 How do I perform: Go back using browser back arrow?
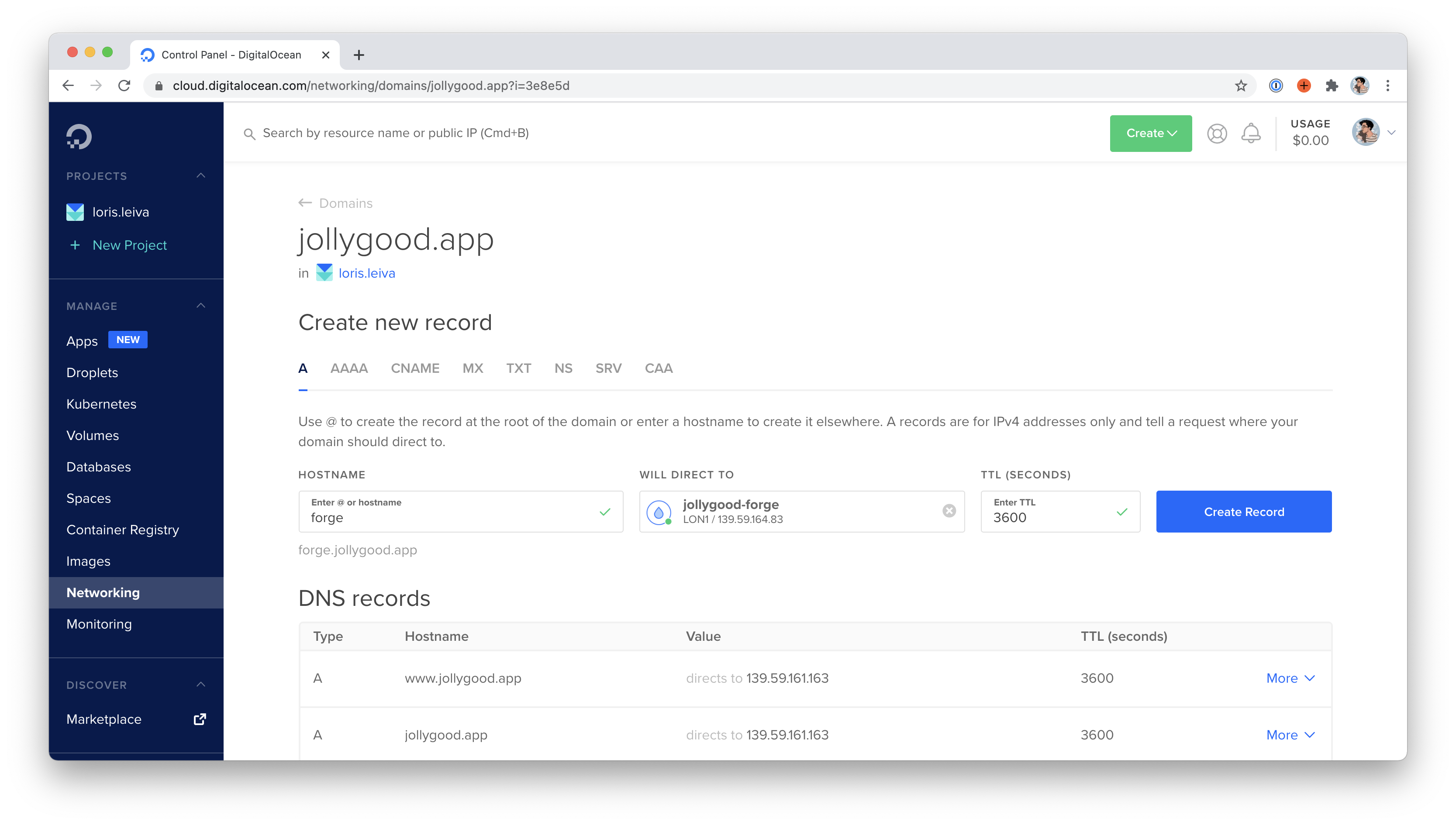pos(68,86)
